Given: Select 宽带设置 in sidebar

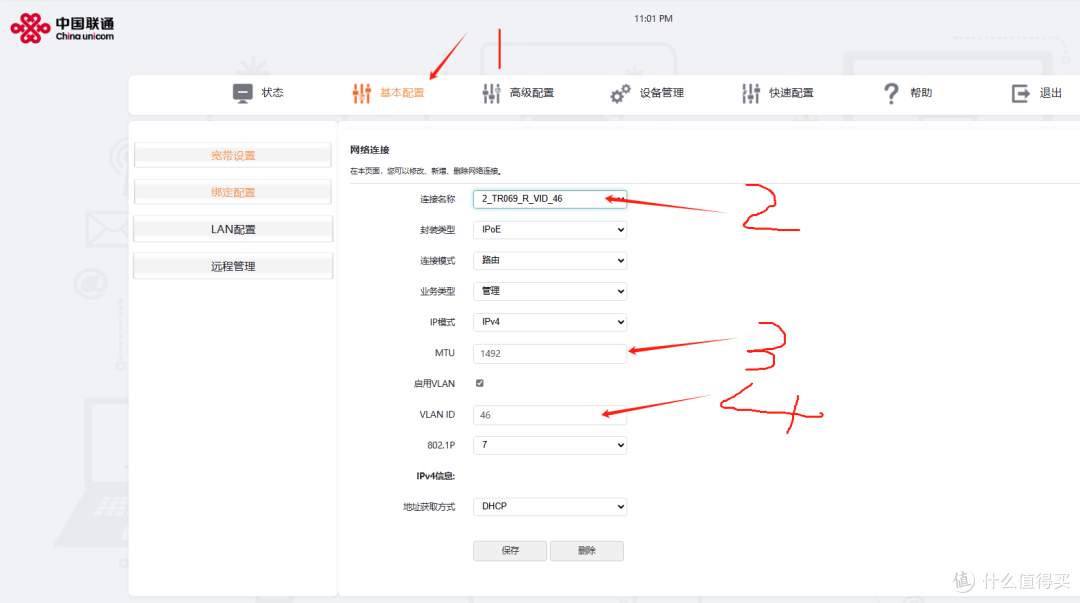Looking at the screenshot, I should coord(233,155).
